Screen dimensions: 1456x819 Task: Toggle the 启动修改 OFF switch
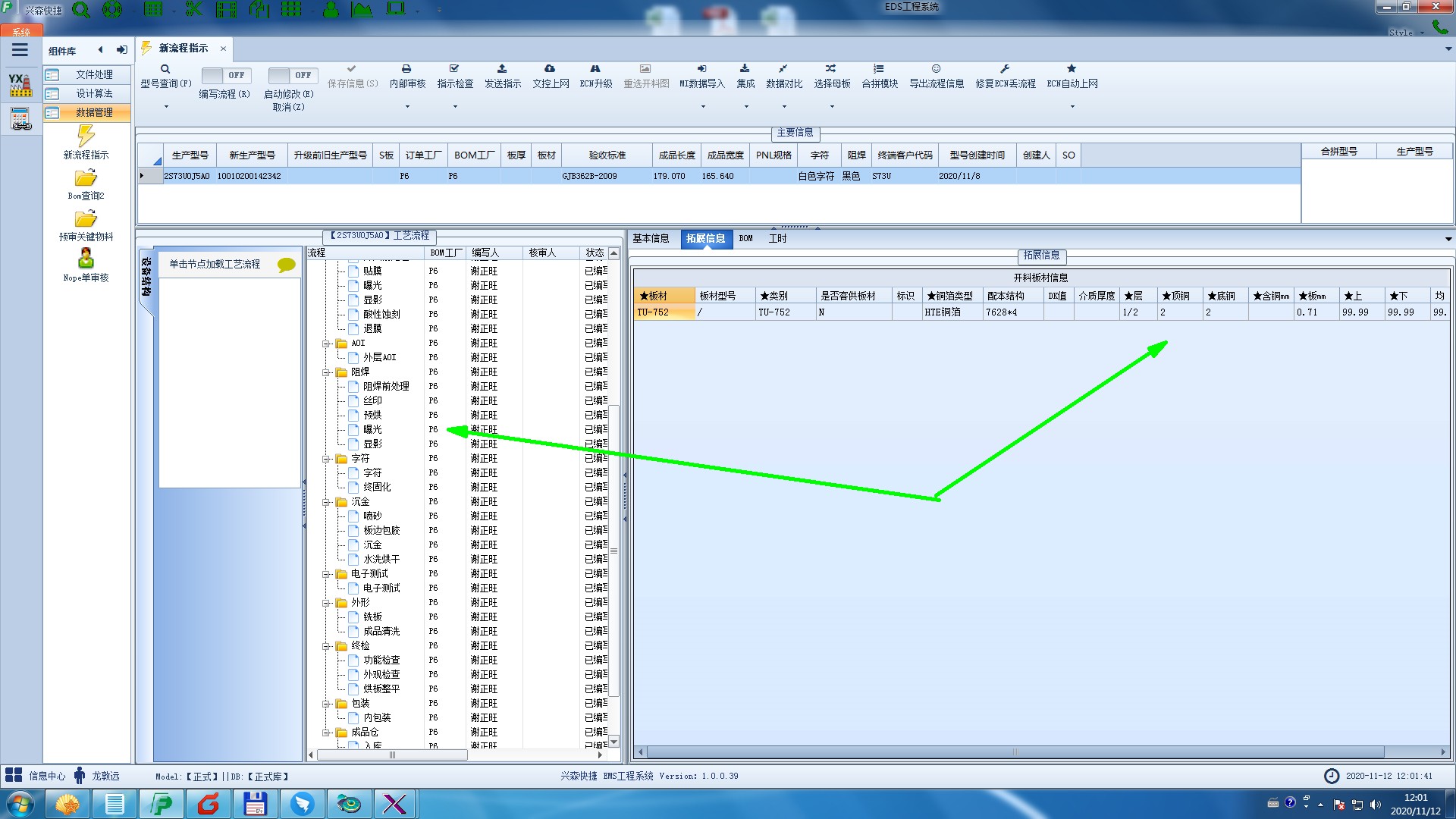292,75
